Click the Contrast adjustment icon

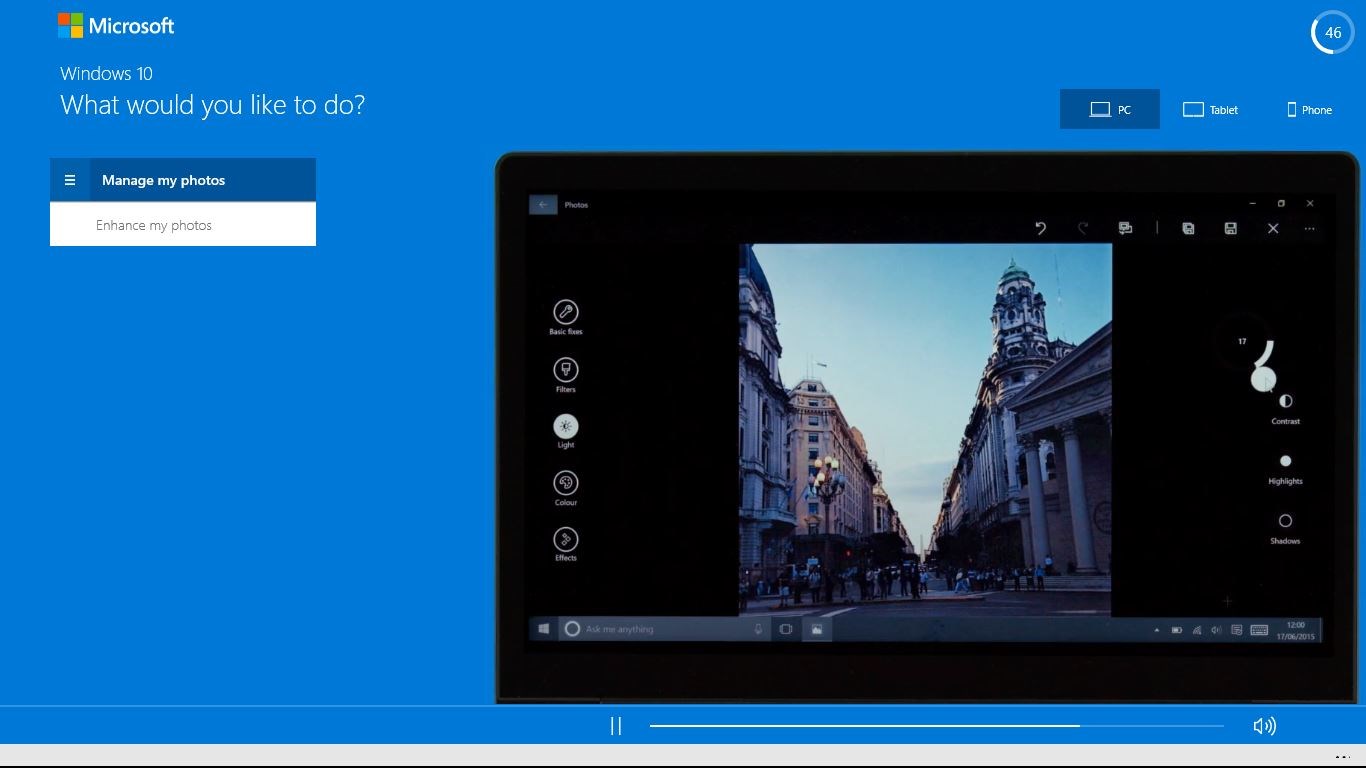point(1285,401)
